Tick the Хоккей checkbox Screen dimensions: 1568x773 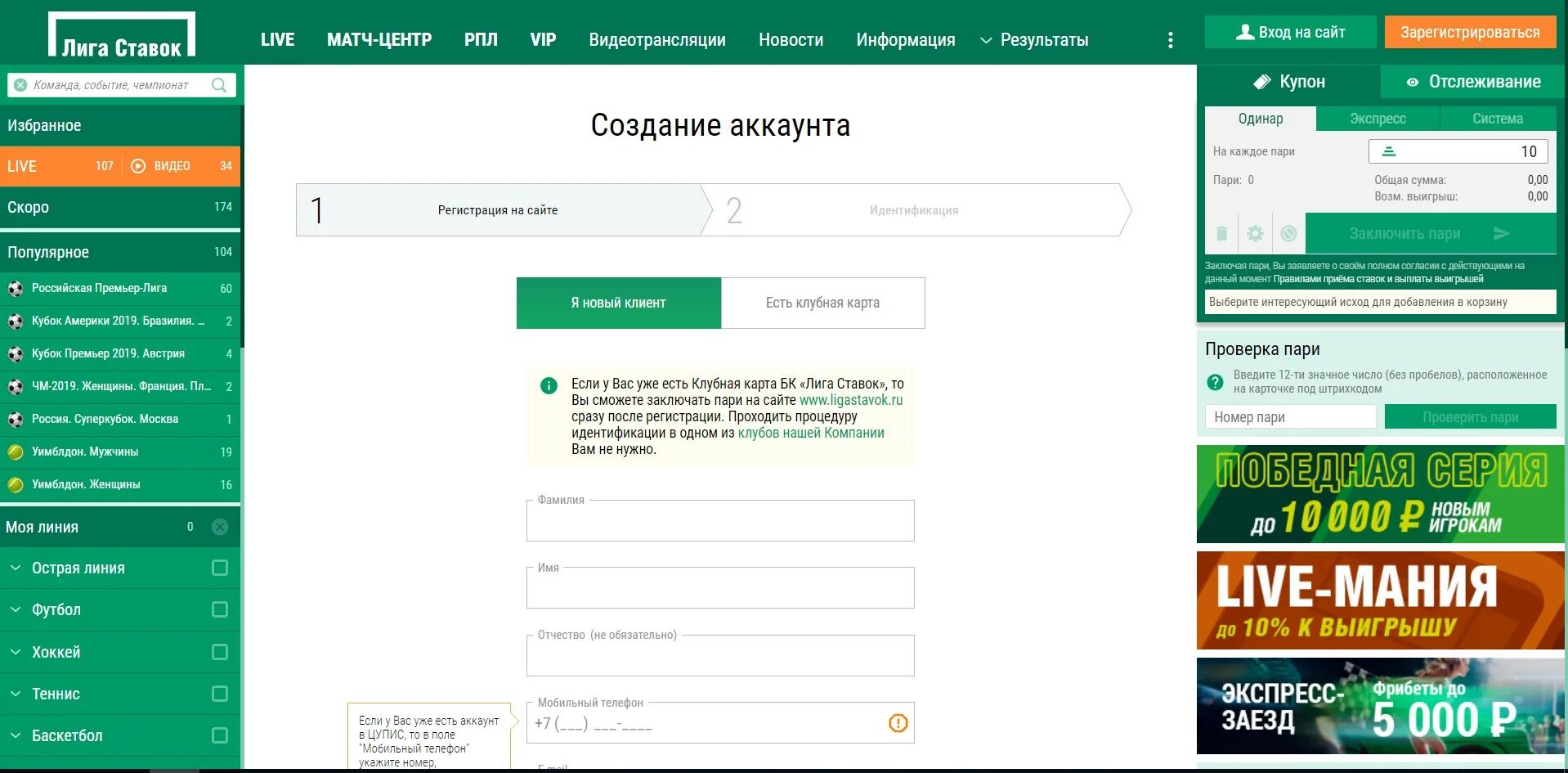click(220, 652)
